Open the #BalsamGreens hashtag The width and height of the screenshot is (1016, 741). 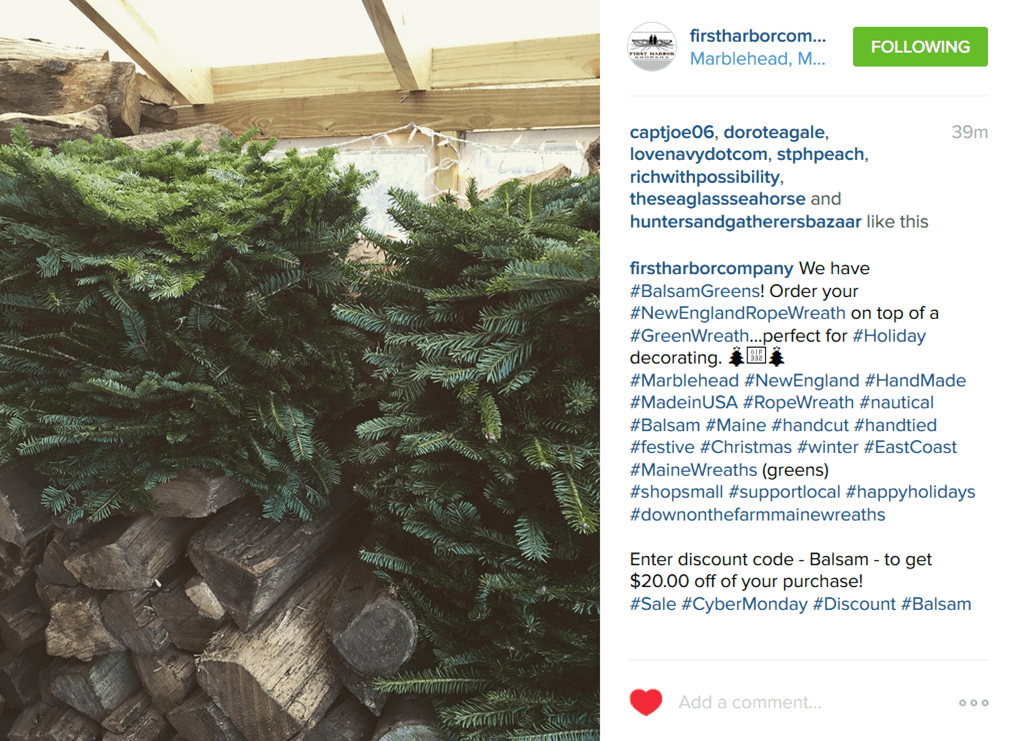695,291
